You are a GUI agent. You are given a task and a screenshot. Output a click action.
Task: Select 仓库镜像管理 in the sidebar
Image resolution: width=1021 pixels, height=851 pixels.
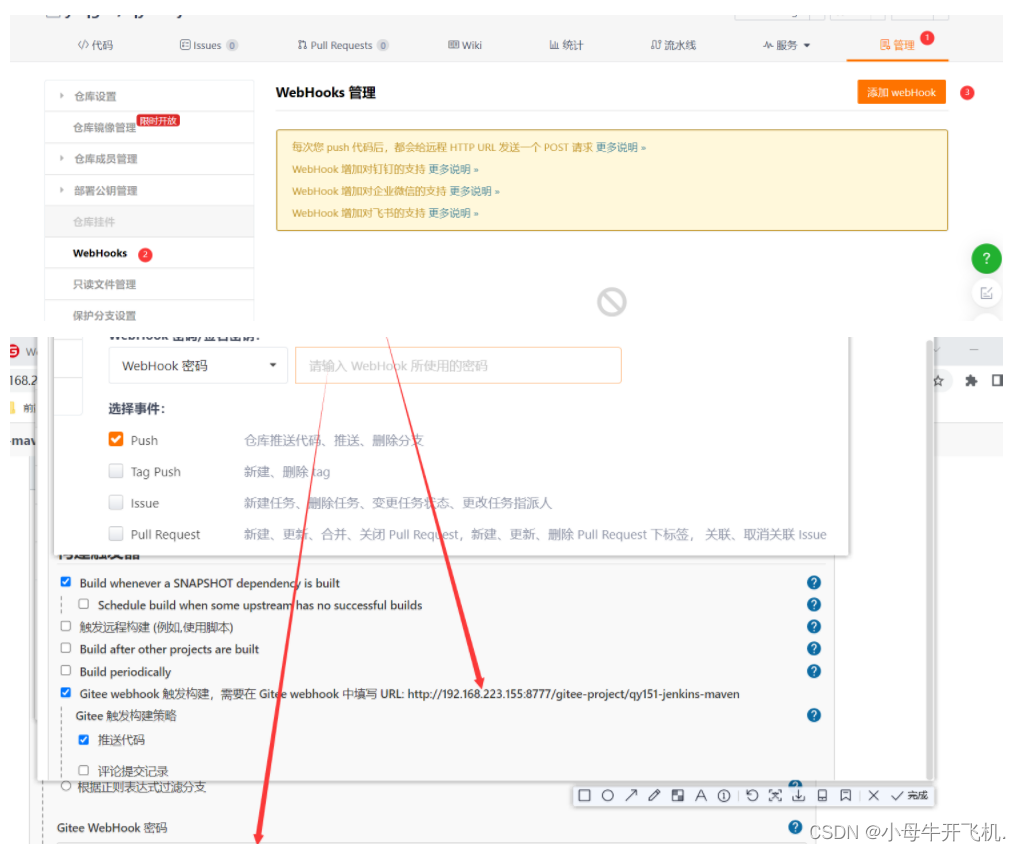point(104,128)
